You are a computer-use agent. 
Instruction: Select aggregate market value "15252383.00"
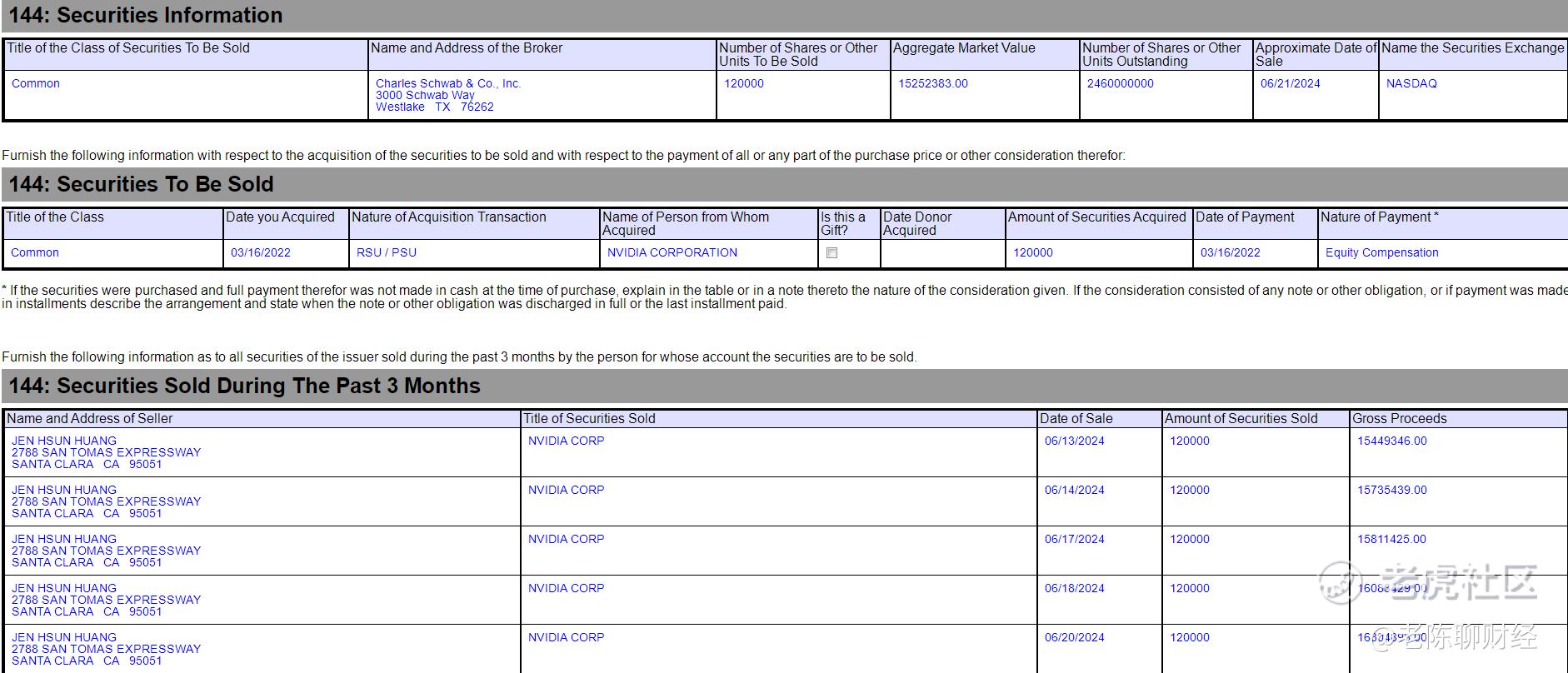[933, 83]
